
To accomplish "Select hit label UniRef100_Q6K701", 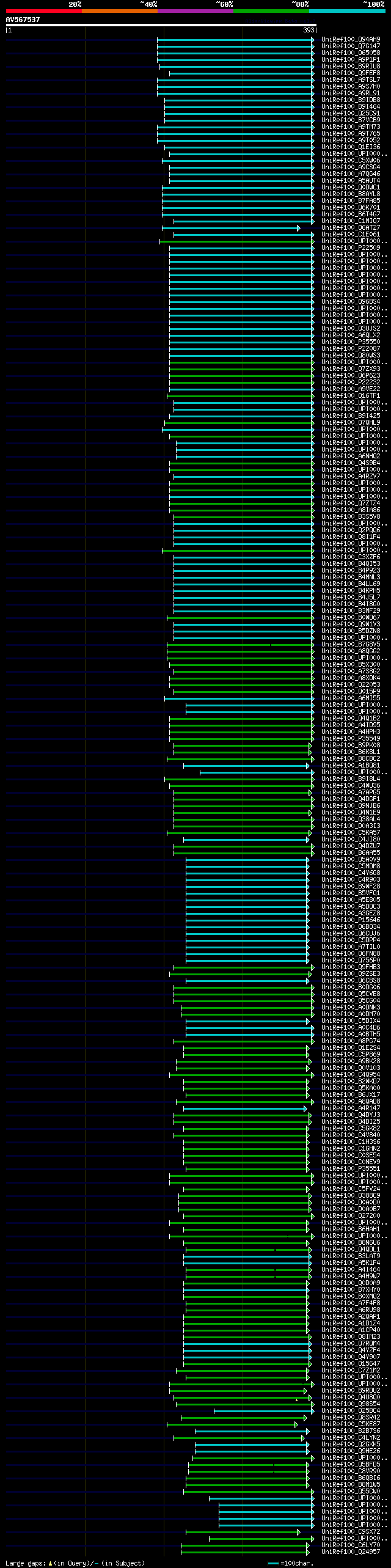I will [x=351, y=207].
